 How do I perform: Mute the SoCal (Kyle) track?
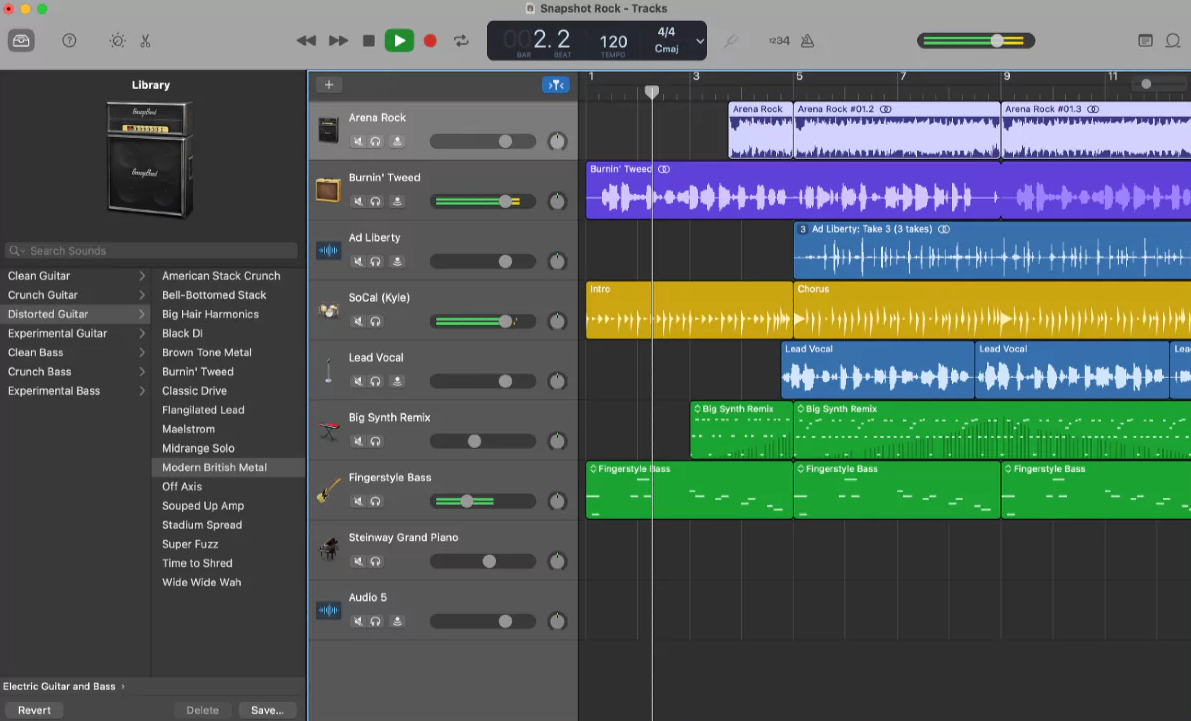pos(358,321)
